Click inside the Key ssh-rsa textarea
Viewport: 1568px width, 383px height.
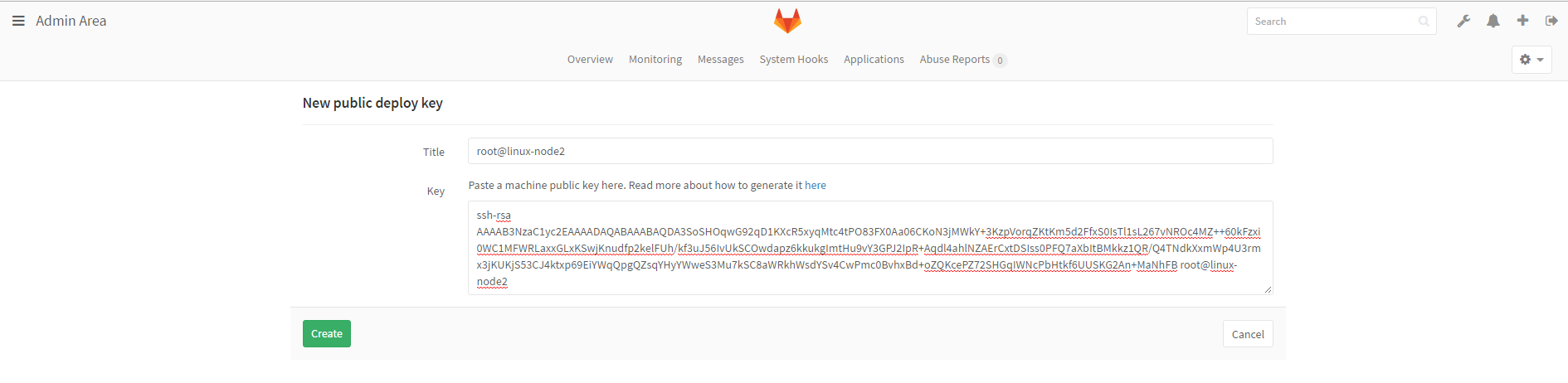point(869,248)
